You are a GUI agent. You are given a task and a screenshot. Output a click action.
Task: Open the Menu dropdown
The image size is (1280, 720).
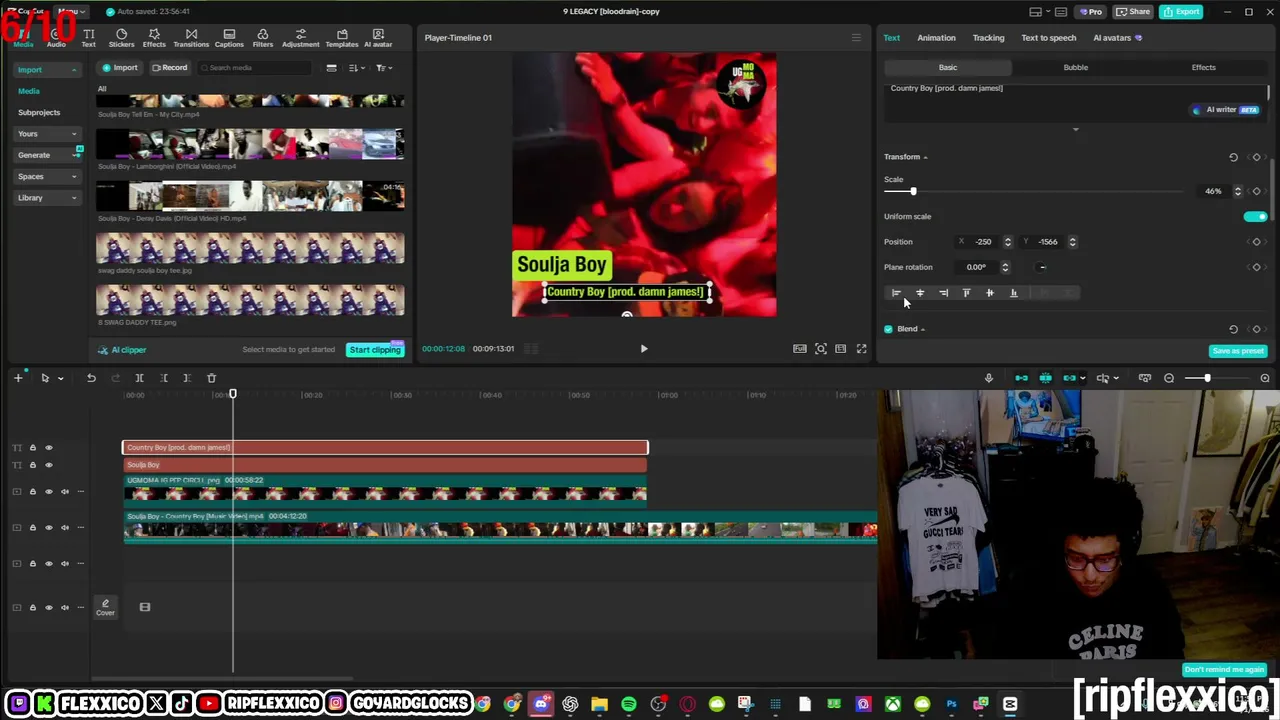70,11
